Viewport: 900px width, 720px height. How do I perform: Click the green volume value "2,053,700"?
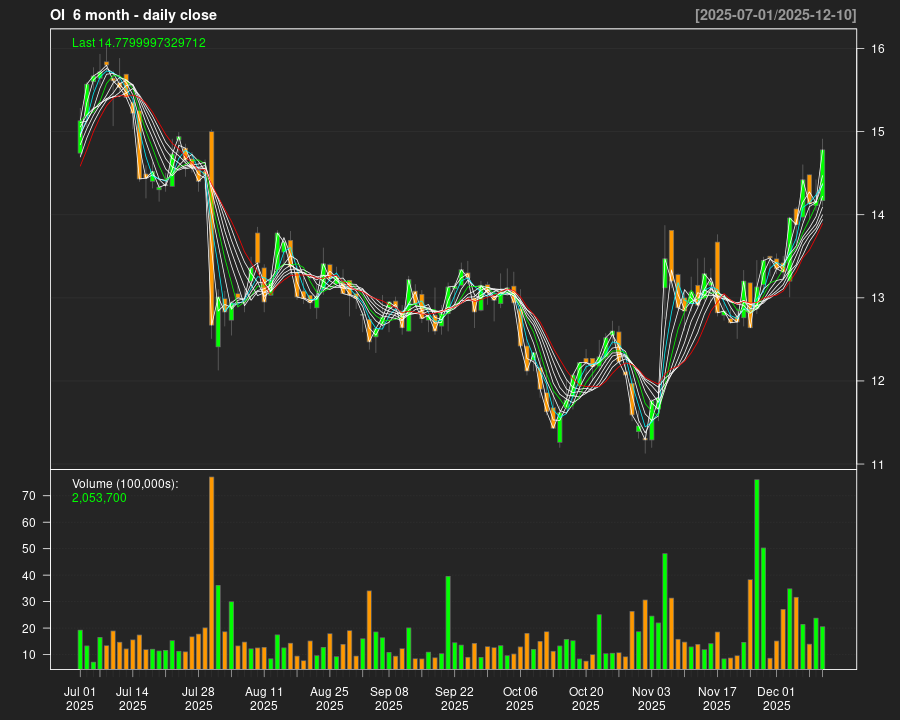click(x=99, y=497)
